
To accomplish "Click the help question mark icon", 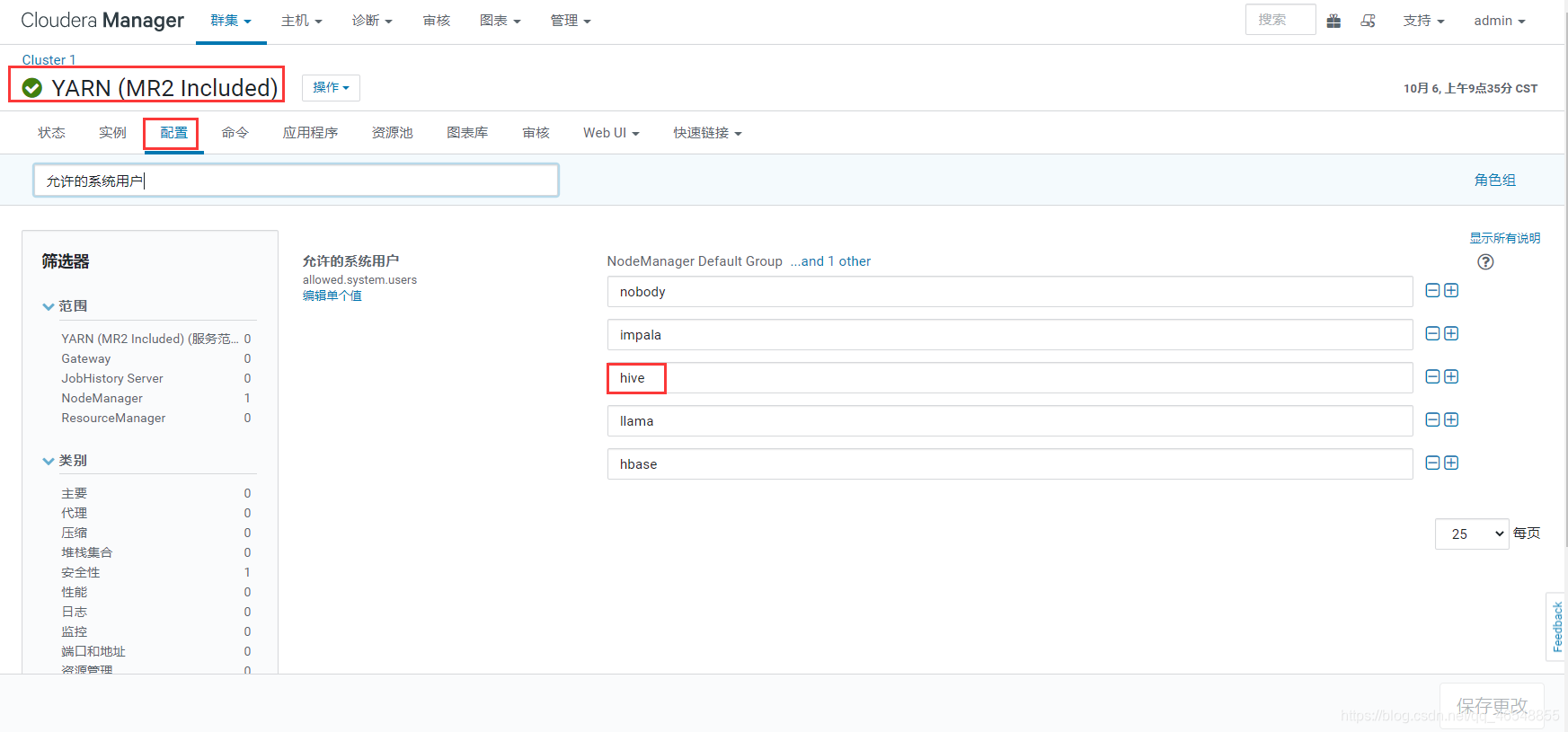I will [x=1485, y=262].
